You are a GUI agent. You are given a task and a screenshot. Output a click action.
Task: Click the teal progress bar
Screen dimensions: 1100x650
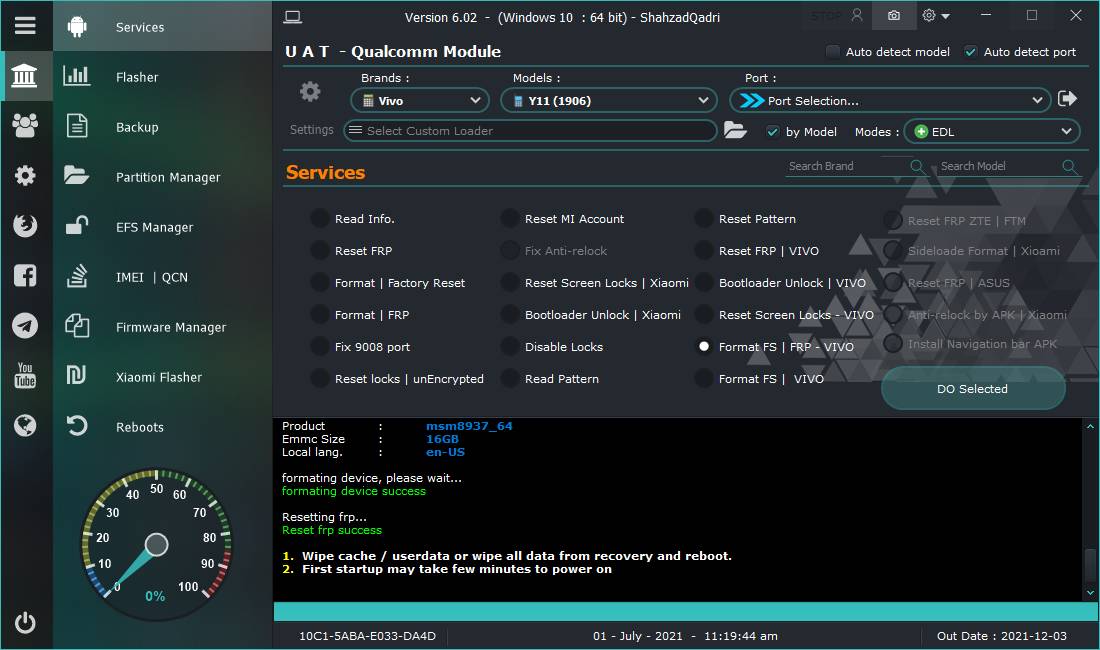point(685,611)
